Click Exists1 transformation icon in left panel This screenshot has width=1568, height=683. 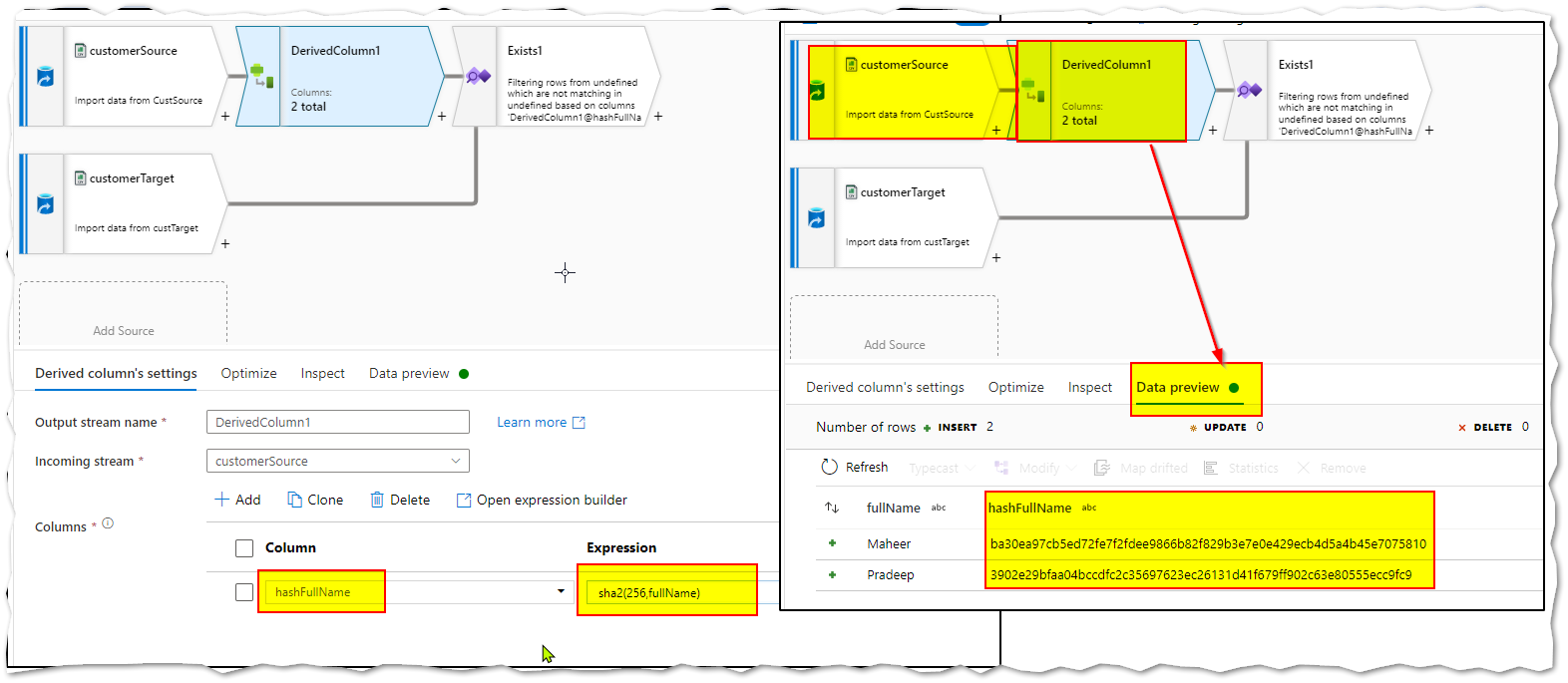[x=478, y=76]
